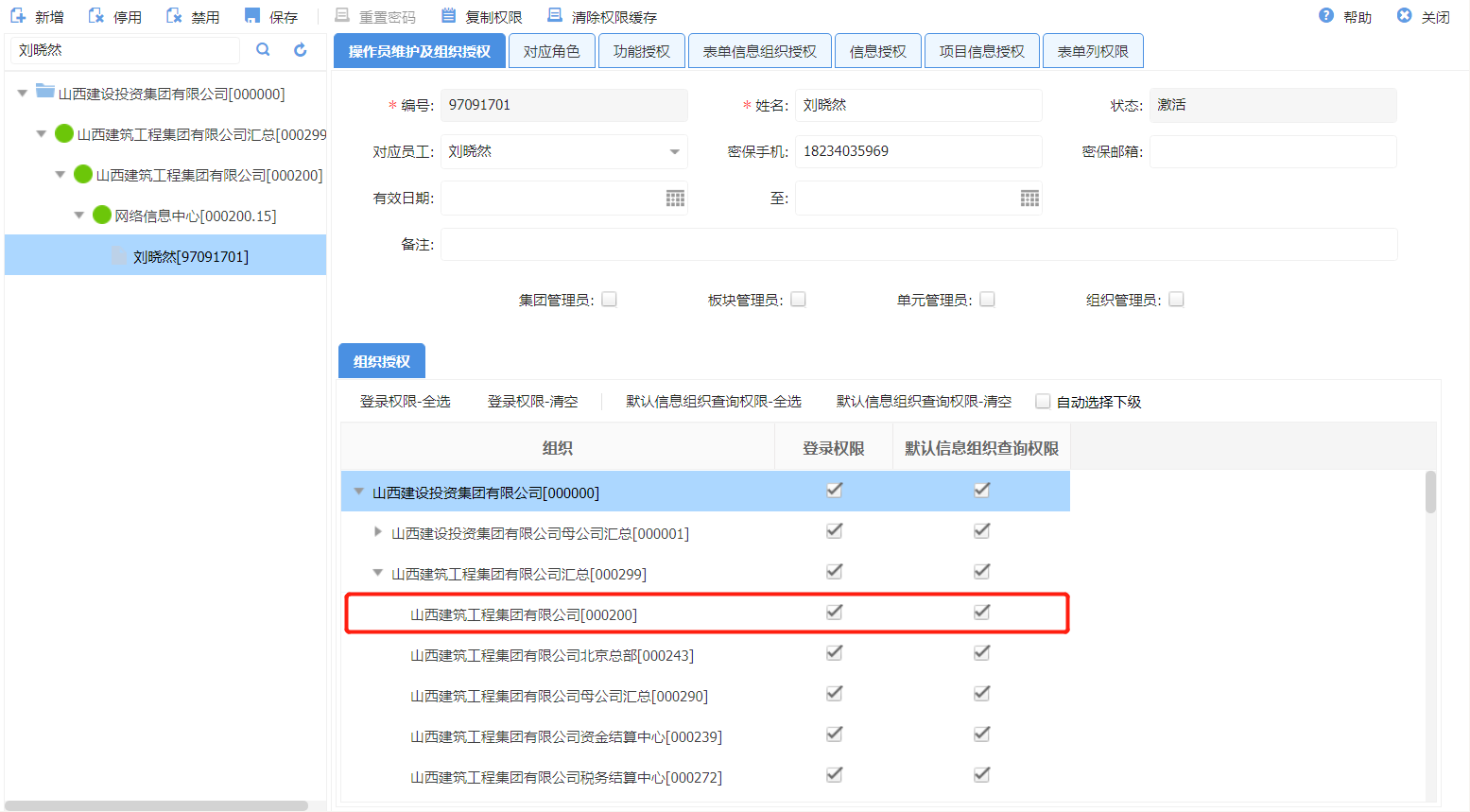This screenshot has width=1470, height=812.
Task: Click 默认信息组织查询权限-清空 button
Action: click(924, 402)
